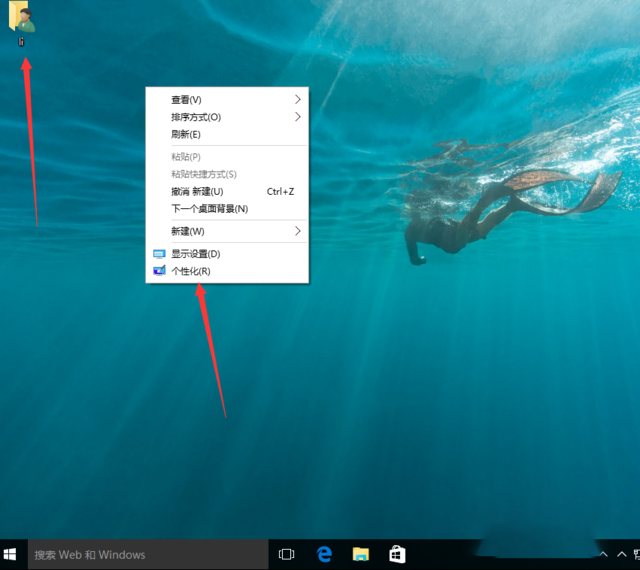
Task: Launch Microsoft Edge from the taskbar
Action: click(x=324, y=554)
